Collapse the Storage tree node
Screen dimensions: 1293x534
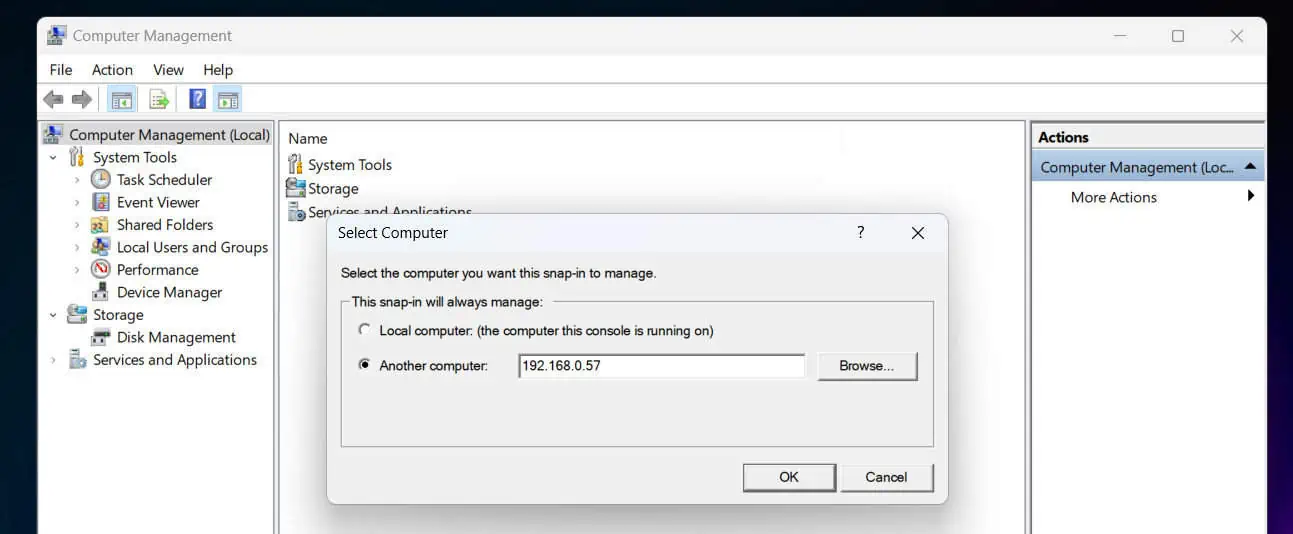tap(53, 314)
